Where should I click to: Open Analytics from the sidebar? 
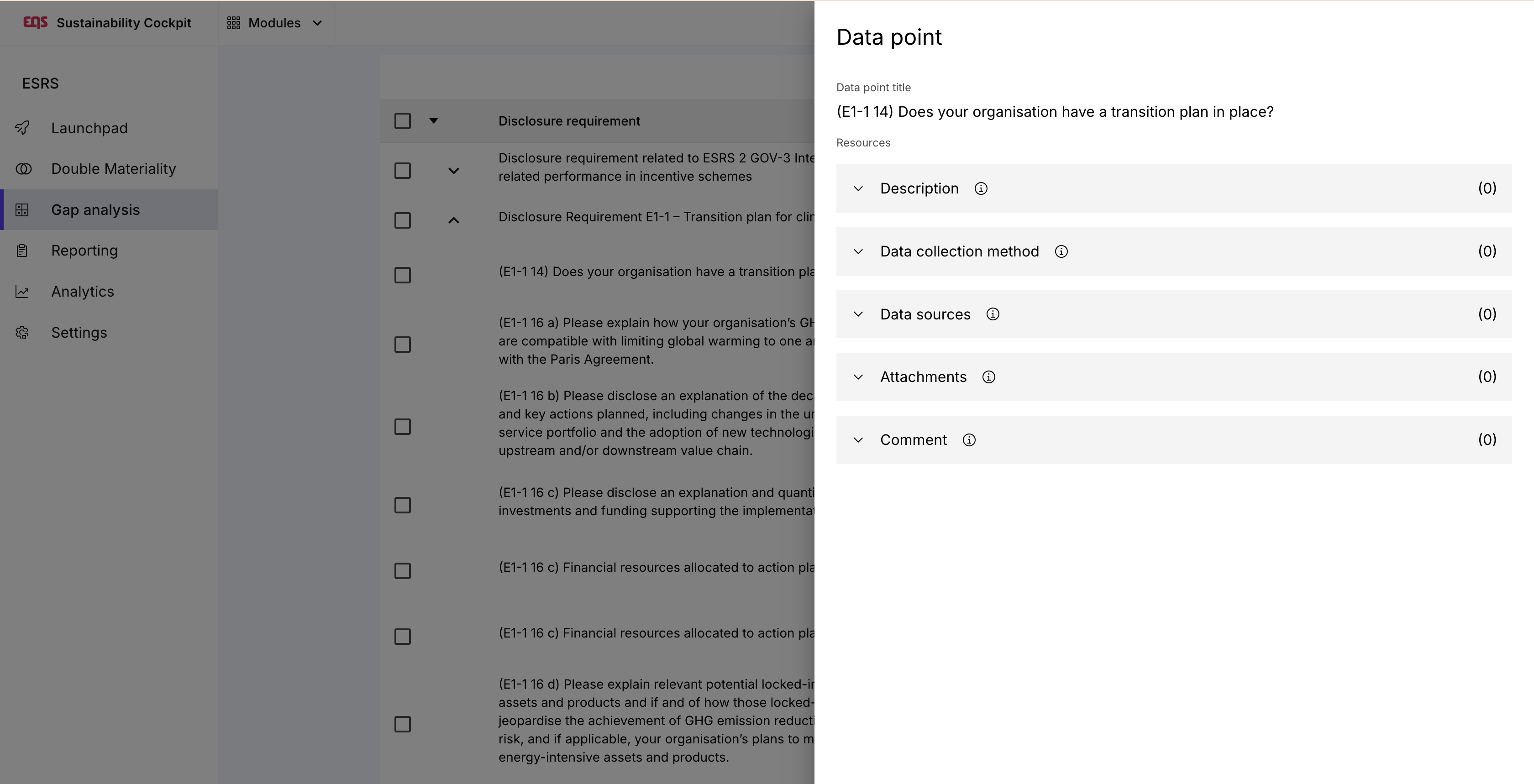coord(82,292)
